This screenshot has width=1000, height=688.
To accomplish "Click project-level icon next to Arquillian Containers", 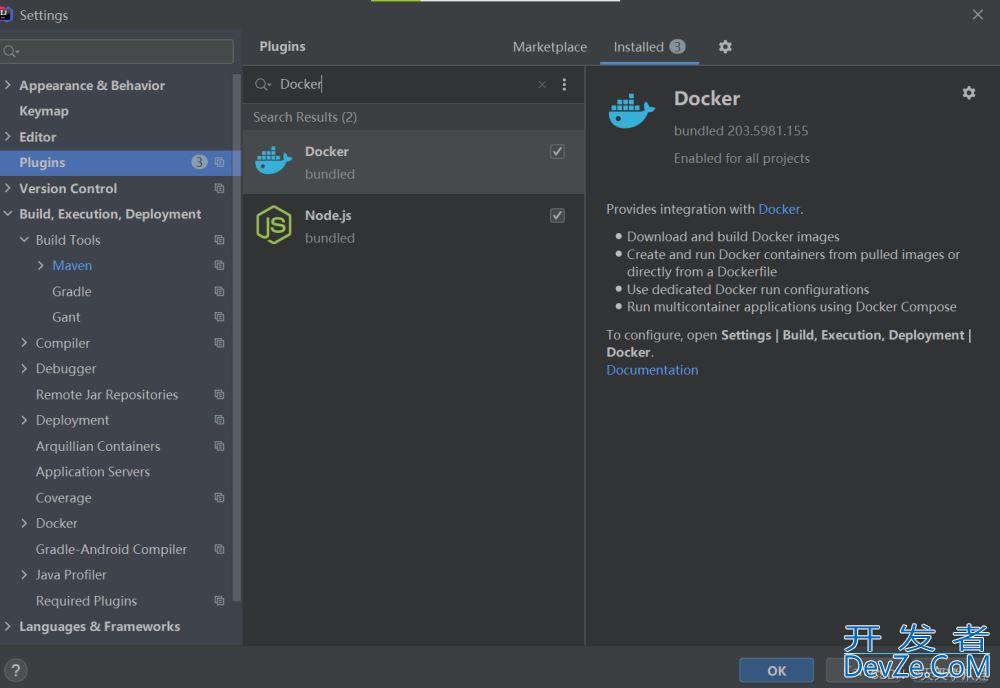I will click(219, 446).
